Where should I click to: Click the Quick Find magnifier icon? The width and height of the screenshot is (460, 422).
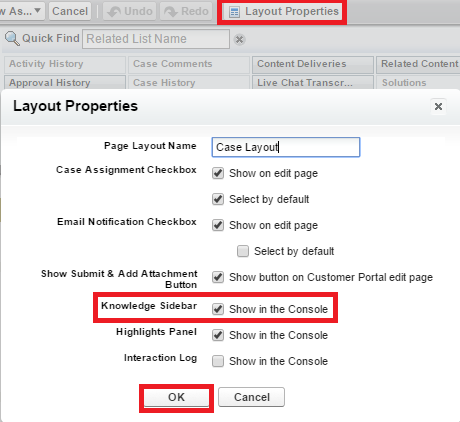pyautogui.click(x=12, y=39)
